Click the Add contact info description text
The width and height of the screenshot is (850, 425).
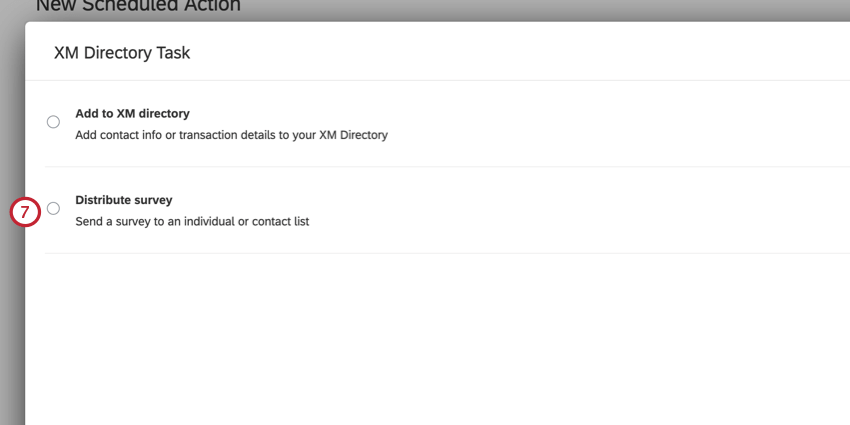coord(231,135)
